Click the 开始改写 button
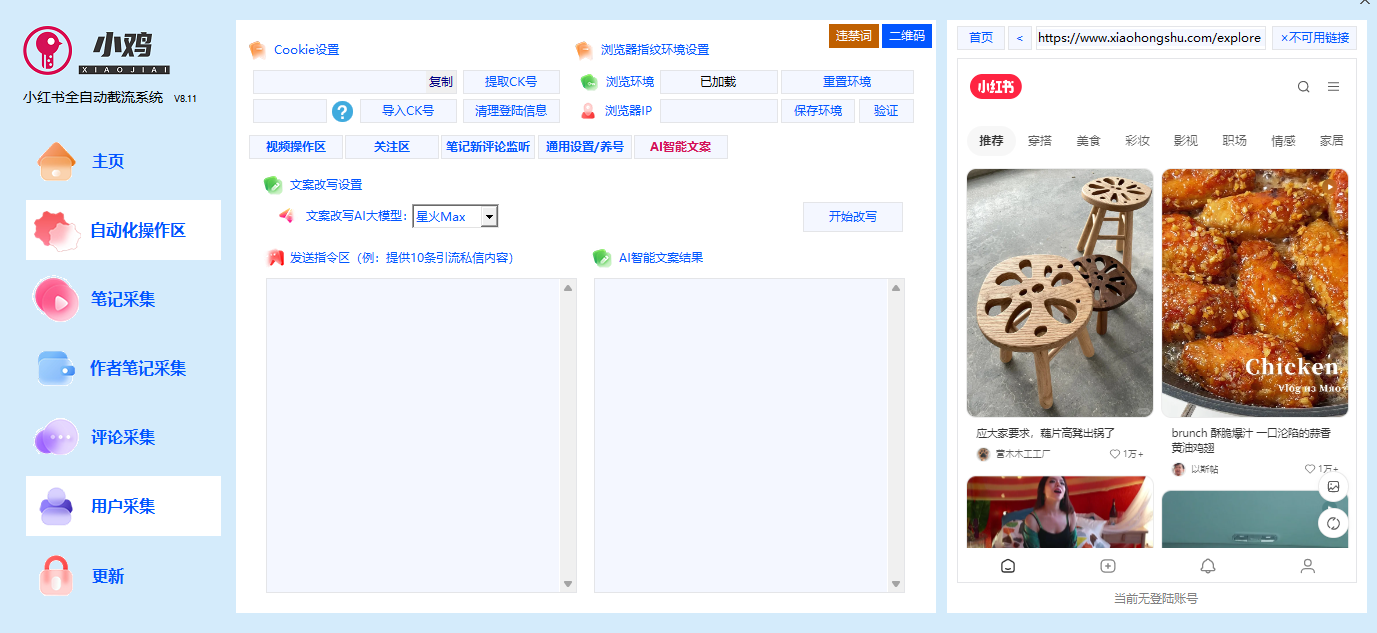The image size is (1377, 633). (852, 216)
